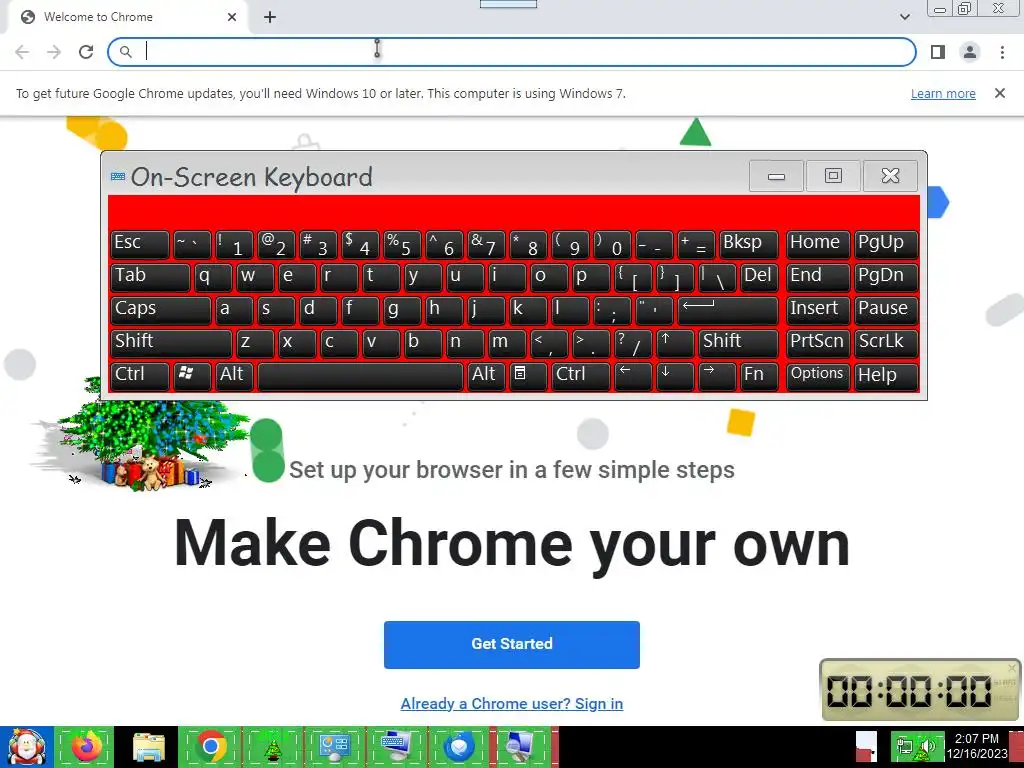This screenshot has width=1024, height=768.
Task: Click the PgUp key
Action: tap(886, 244)
